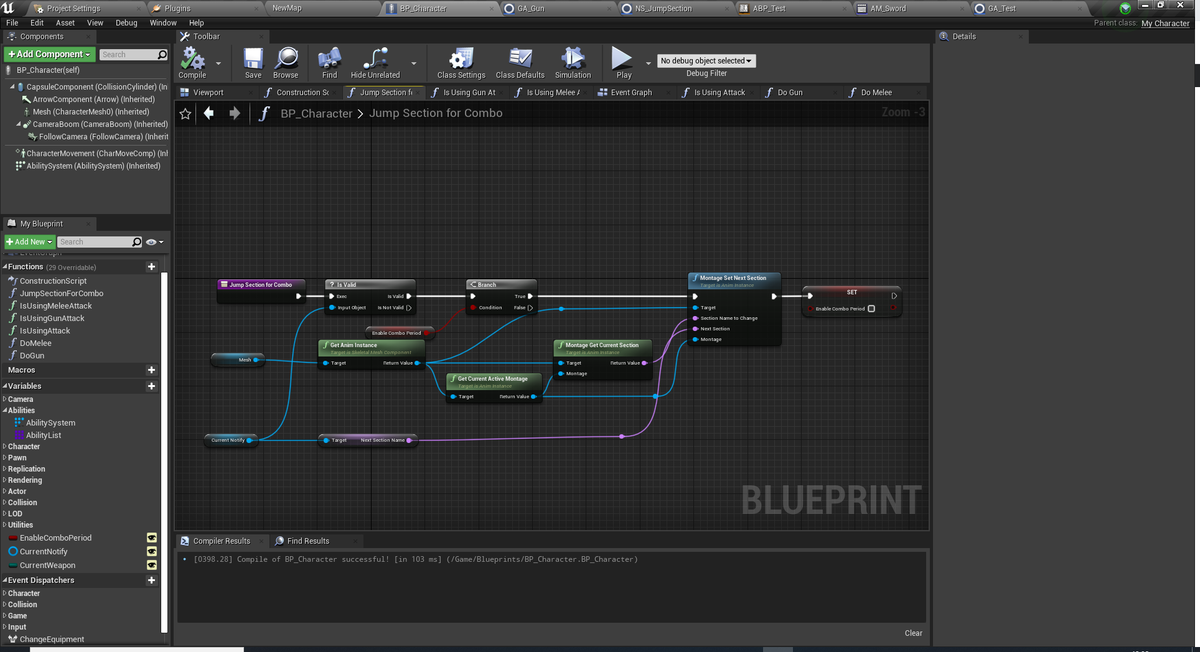Add a new macro with plus icon
Viewport: 1200px width, 652px height.
coord(151,370)
